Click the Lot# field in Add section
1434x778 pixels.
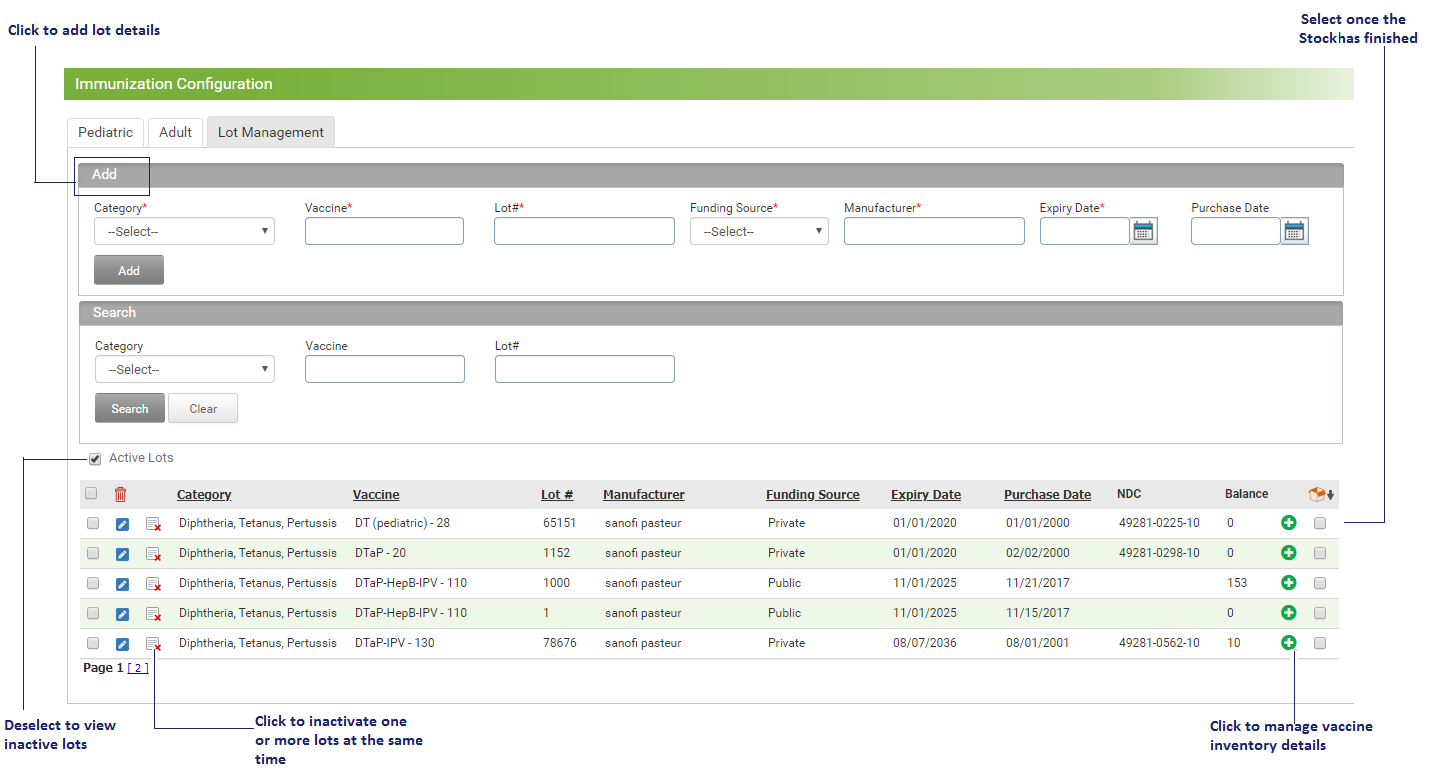tap(584, 231)
